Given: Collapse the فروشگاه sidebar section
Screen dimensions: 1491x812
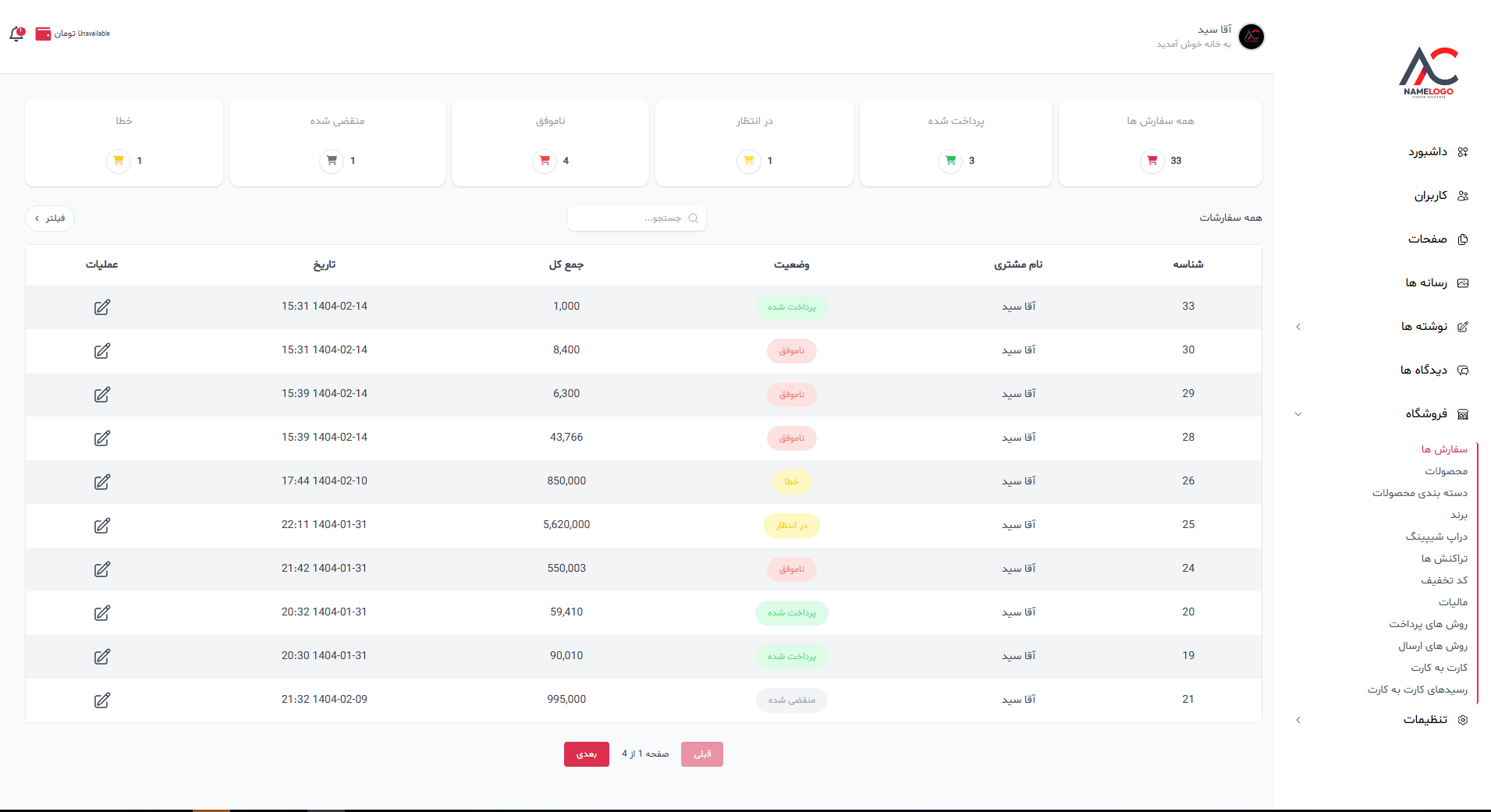Looking at the screenshot, I should coord(1298,414).
